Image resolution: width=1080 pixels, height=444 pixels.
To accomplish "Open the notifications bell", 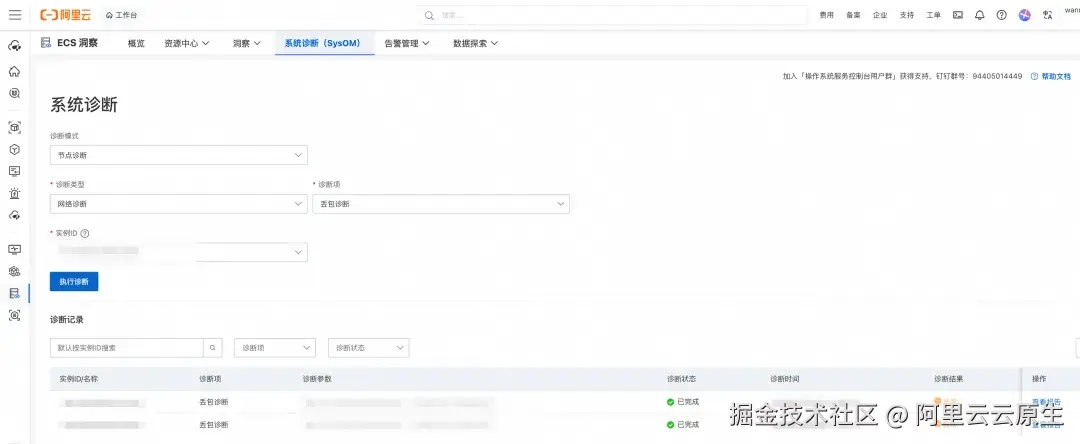I will (980, 15).
